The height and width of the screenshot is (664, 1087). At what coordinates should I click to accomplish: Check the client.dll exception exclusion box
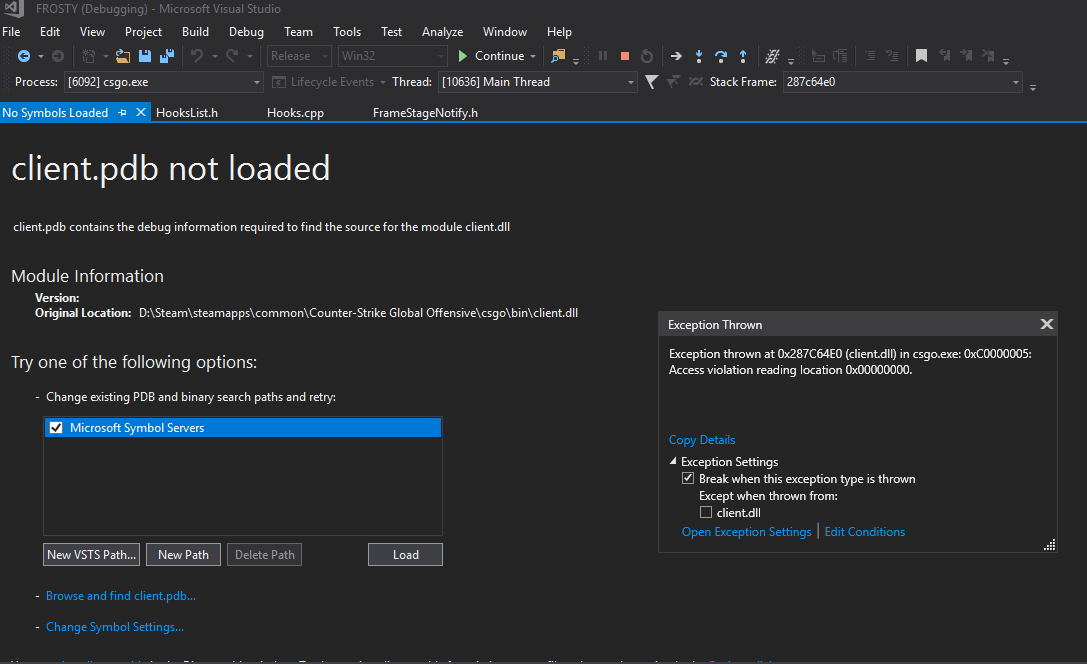(706, 513)
